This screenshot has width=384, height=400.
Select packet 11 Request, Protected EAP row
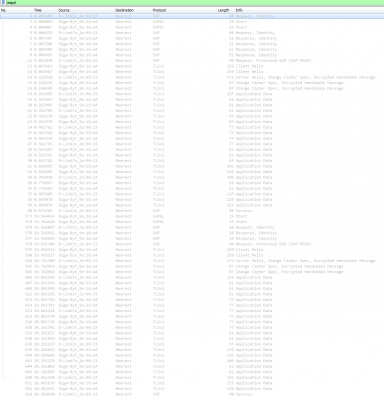[192, 61]
